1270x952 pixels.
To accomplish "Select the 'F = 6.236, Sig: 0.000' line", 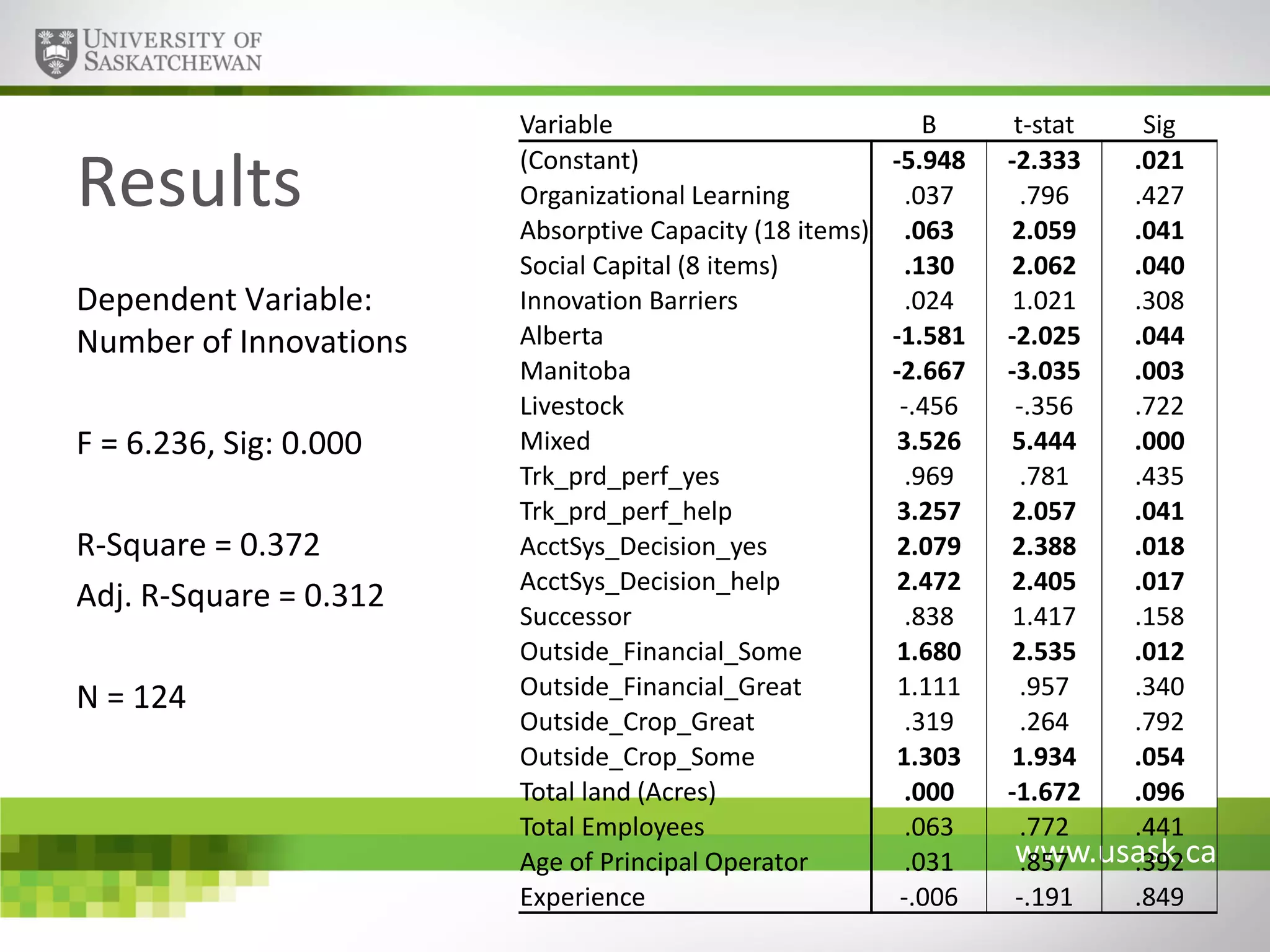I will [x=220, y=444].
